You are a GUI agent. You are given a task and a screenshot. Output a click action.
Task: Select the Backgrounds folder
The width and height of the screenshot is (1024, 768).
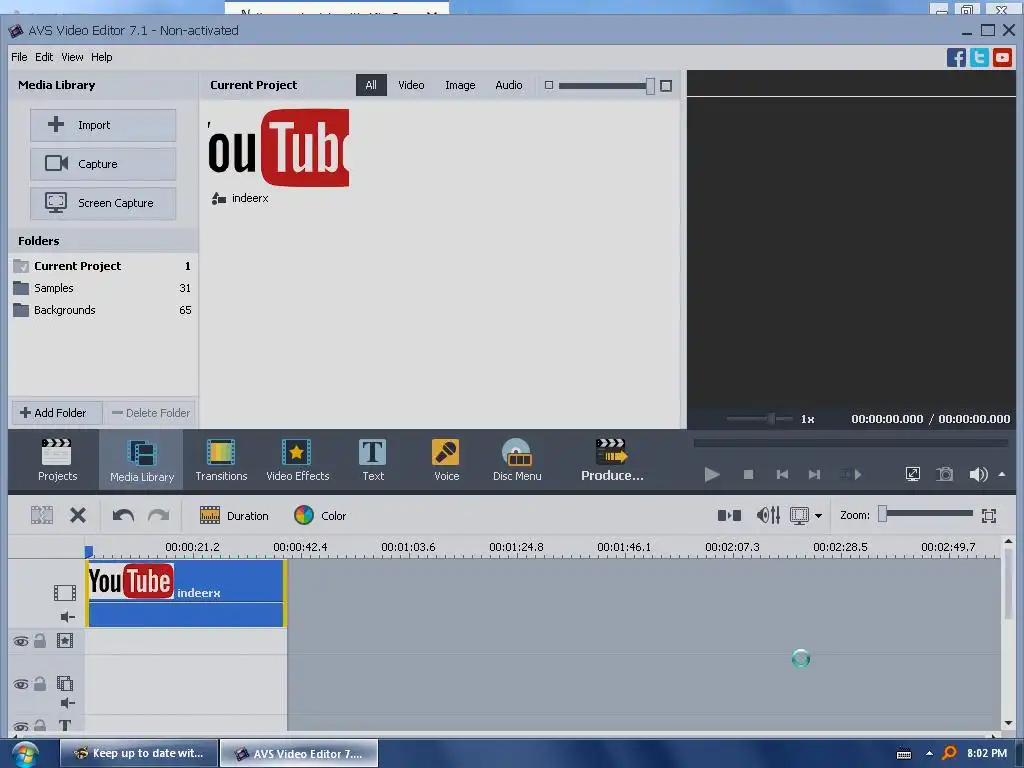point(103,310)
